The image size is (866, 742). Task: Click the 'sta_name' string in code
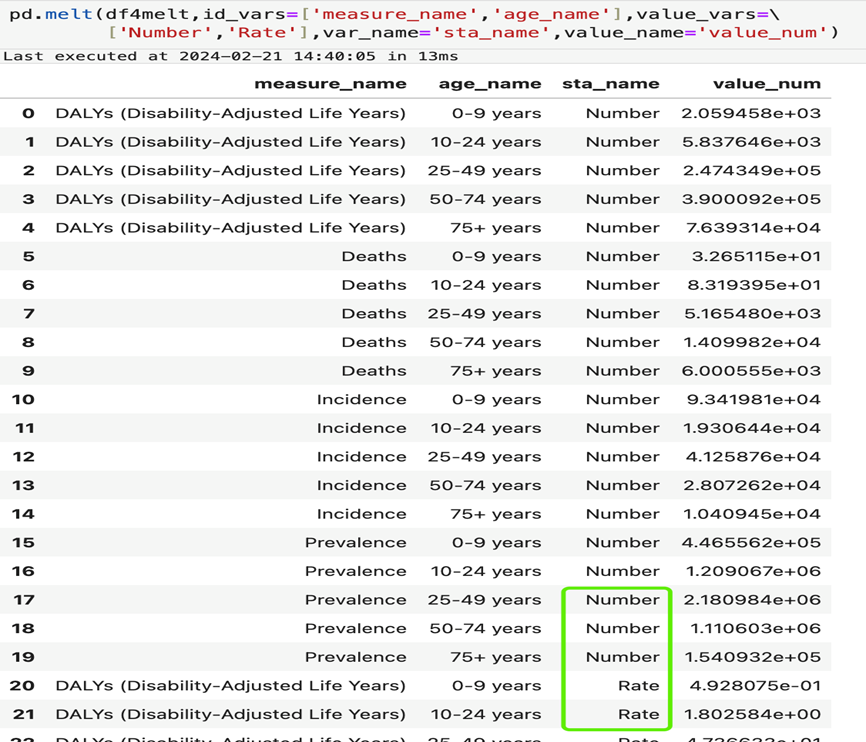[492, 33]
